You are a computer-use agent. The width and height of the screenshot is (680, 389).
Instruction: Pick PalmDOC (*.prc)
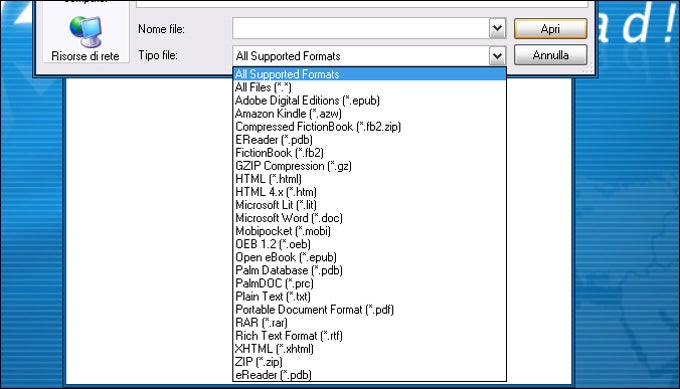[369, 283]
